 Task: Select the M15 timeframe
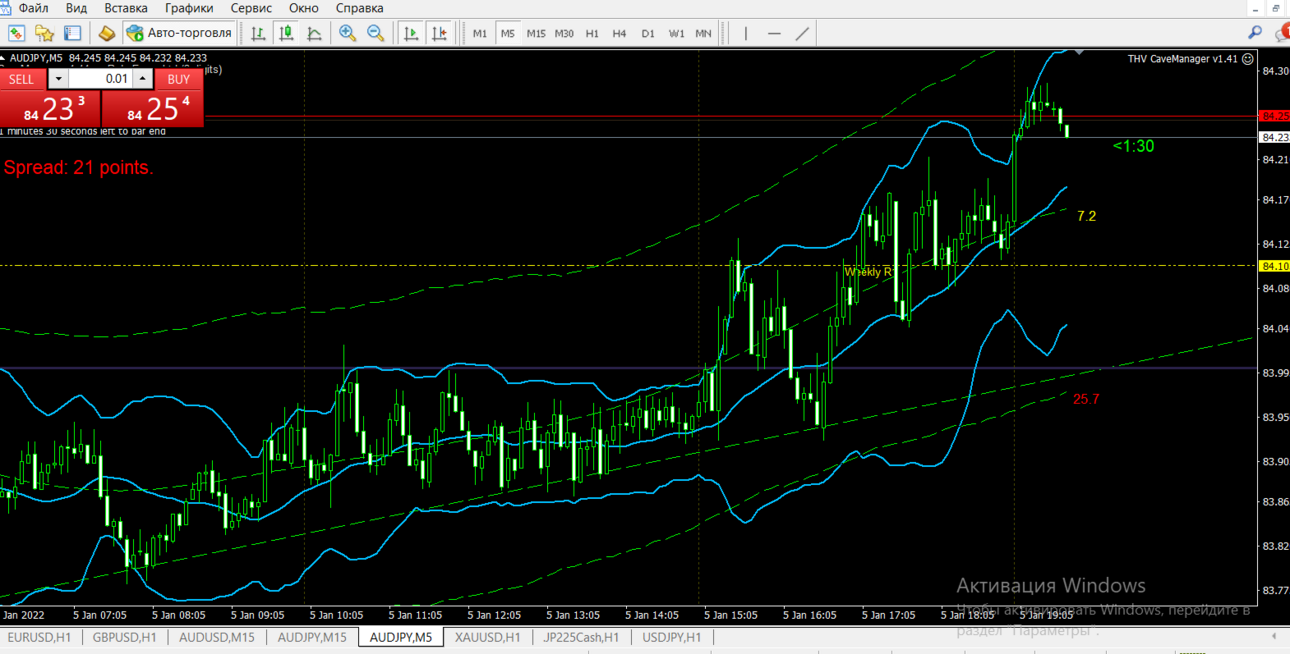[536, 33]
